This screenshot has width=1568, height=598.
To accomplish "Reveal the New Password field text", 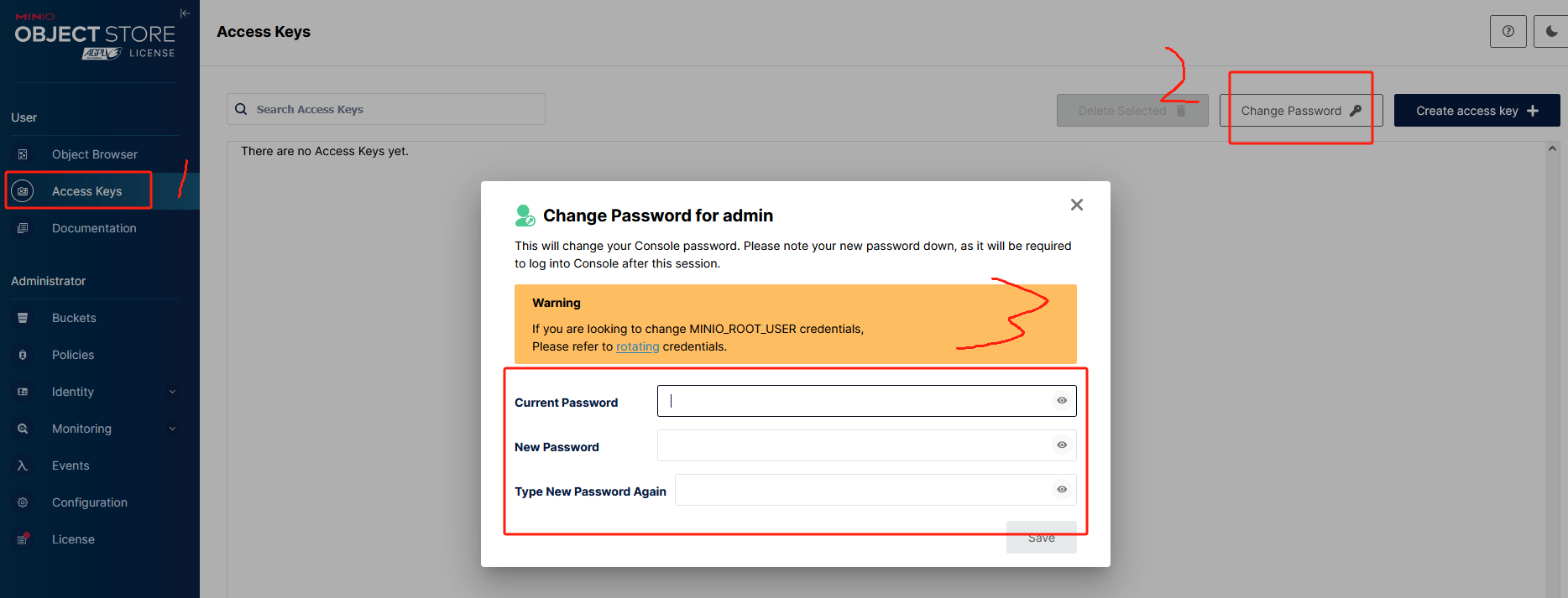I will [1062, 445].
